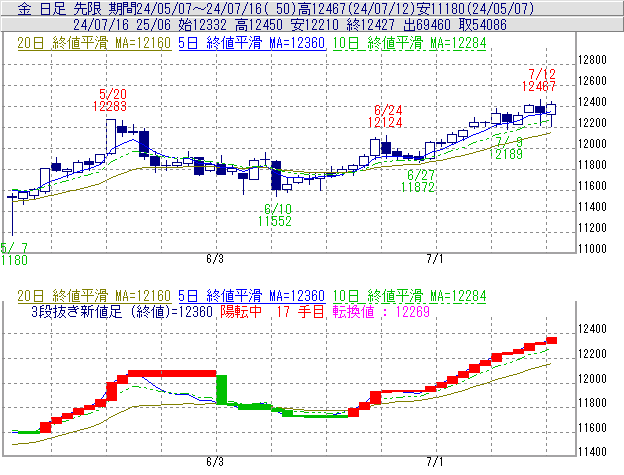Click the 12800 price axis label
This screenshot has width=624, height=475.
[592, 60]
